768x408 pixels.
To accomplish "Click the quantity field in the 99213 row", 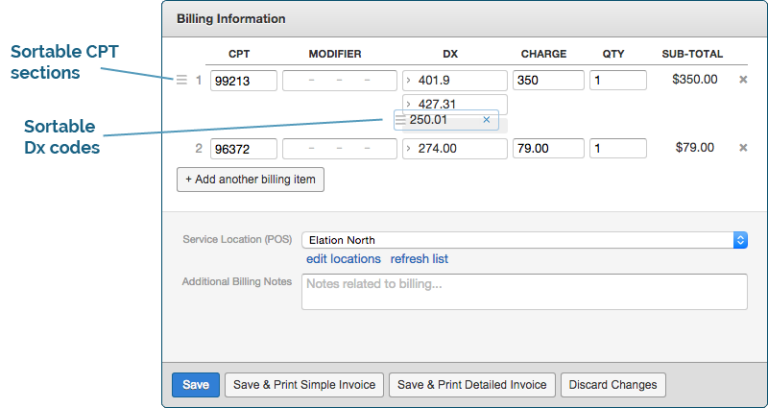I will [x=618, y=80].
